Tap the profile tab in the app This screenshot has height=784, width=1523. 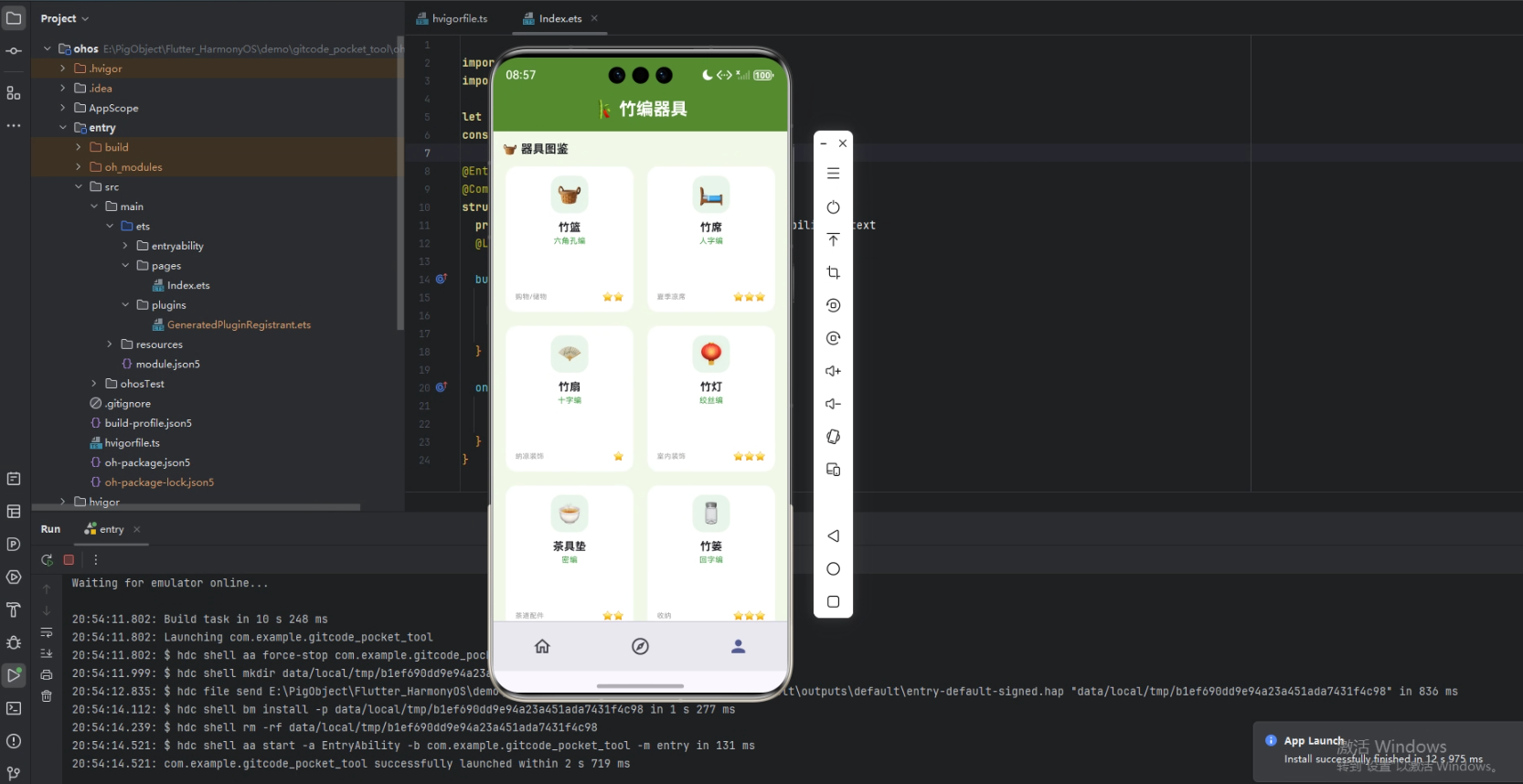pos(738,647)
